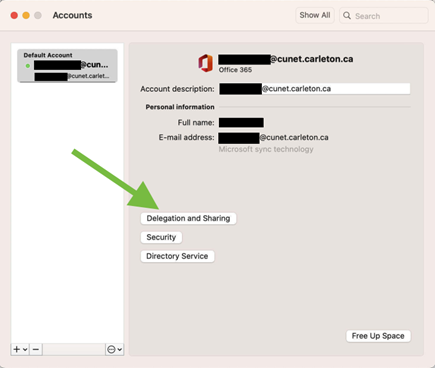Click the green account status dot
The height and width of the screenshot is (368, 435).
(x=28, y=66)
